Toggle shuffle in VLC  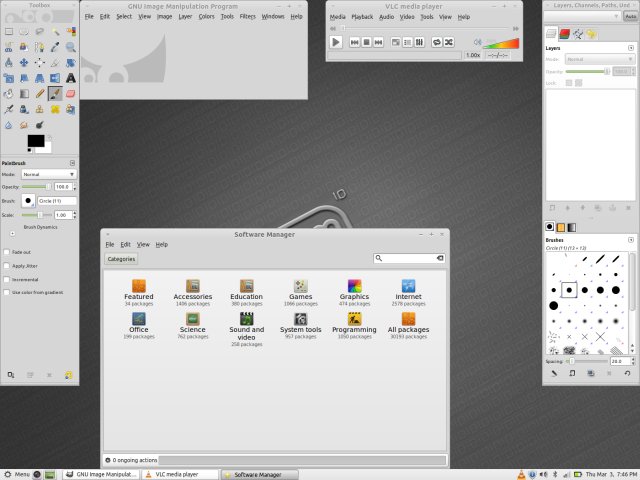[x=449, y=42]
